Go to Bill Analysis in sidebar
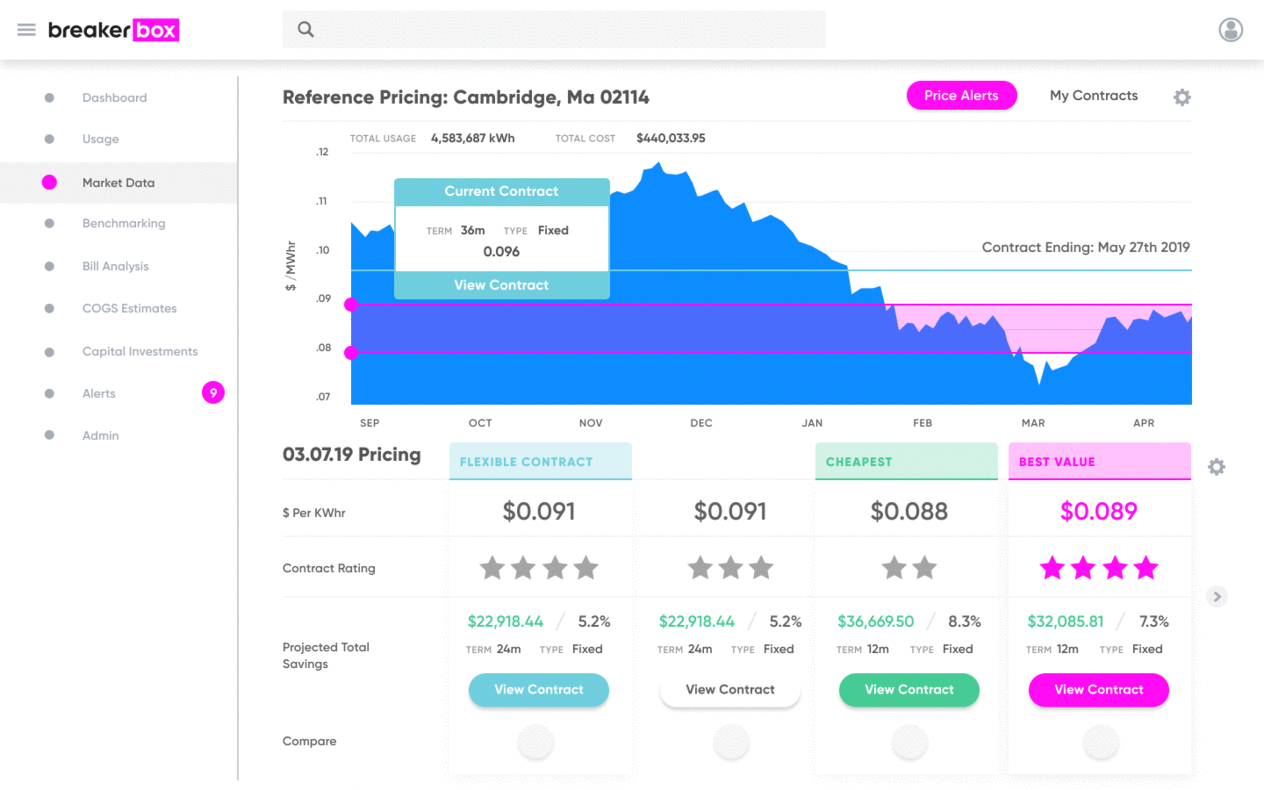The width and height of the screenshot is (1264, 790). click(x=115, y=266)
